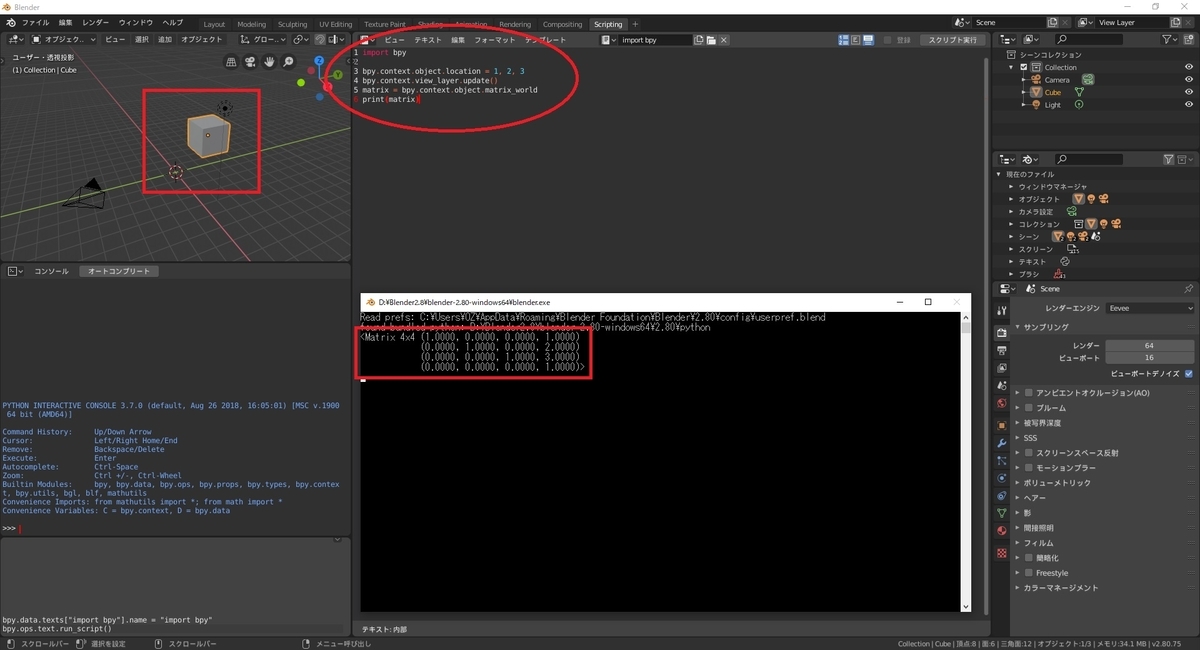This screenshot has height=650, width=1200.
Task: Edit the import bpy text name field
Action: pos(654,40)
